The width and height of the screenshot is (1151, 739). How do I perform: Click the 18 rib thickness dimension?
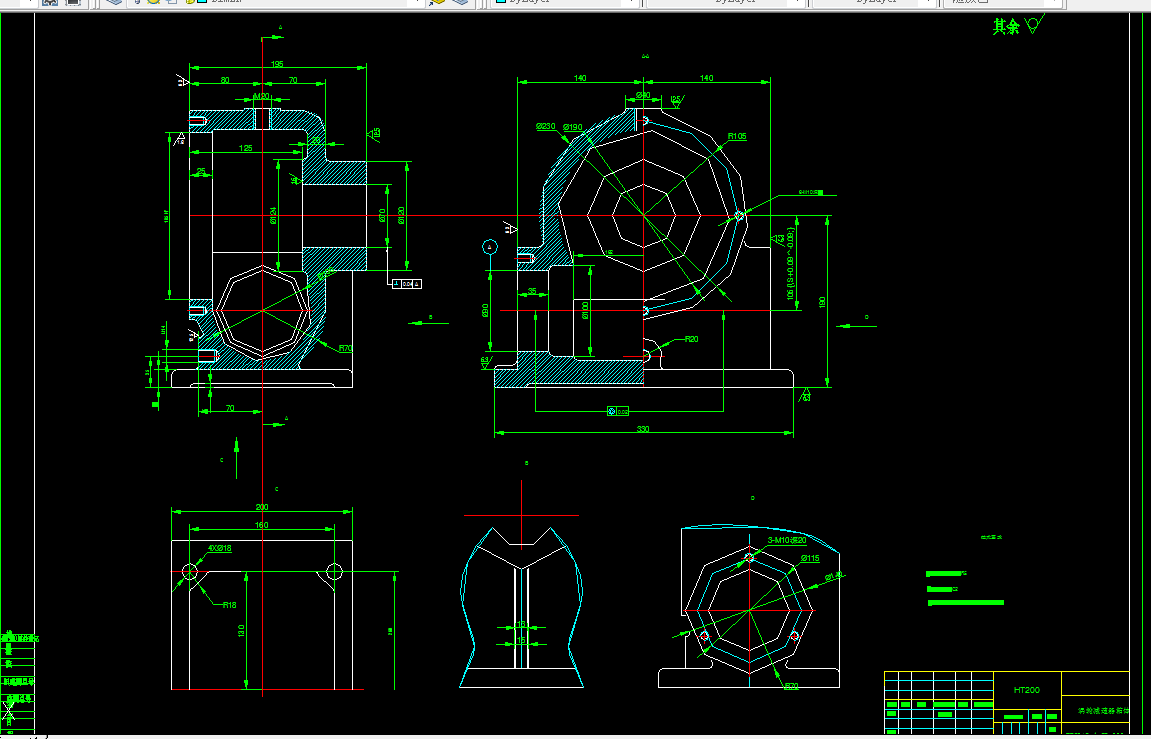coord(522,625)
